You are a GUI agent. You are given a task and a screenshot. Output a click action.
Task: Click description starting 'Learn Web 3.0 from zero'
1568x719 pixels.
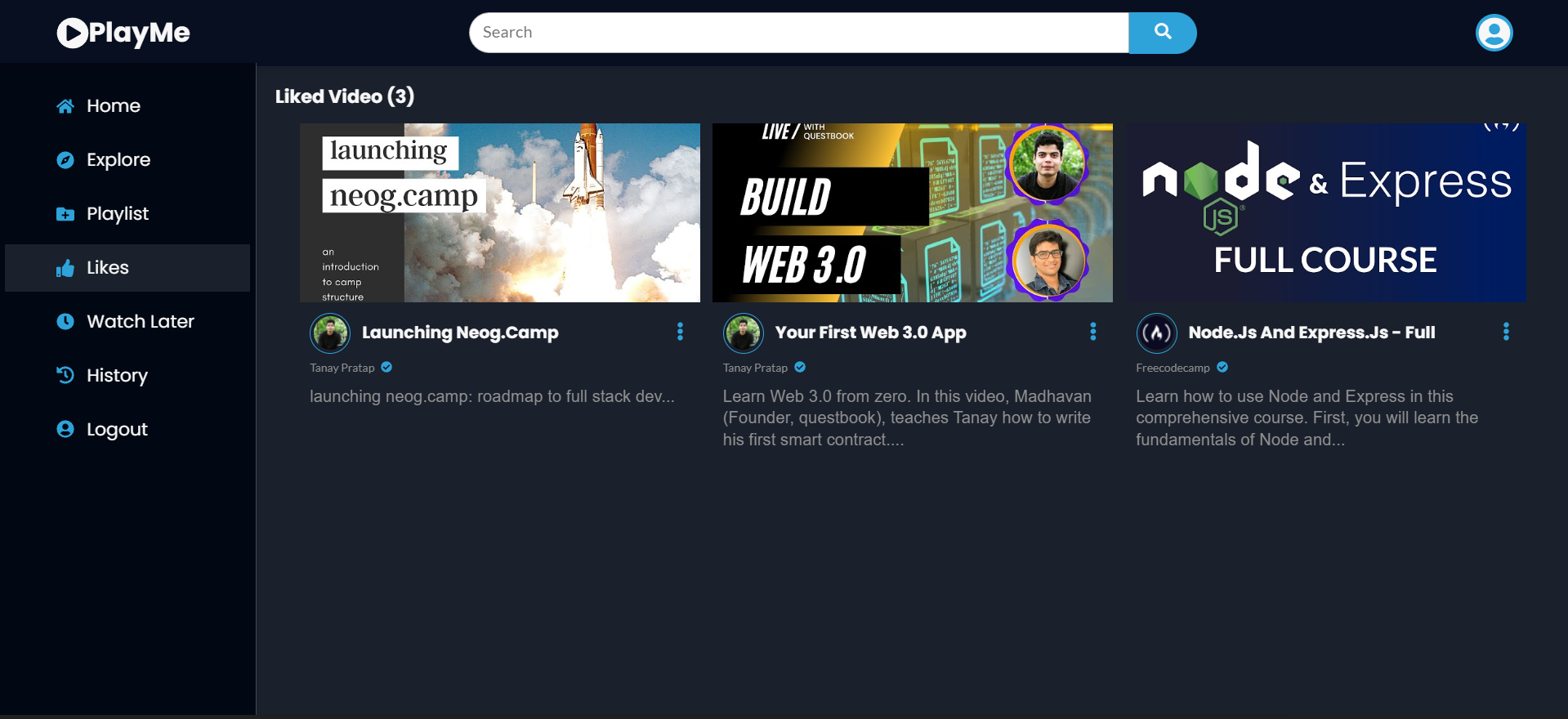(907, 418)
